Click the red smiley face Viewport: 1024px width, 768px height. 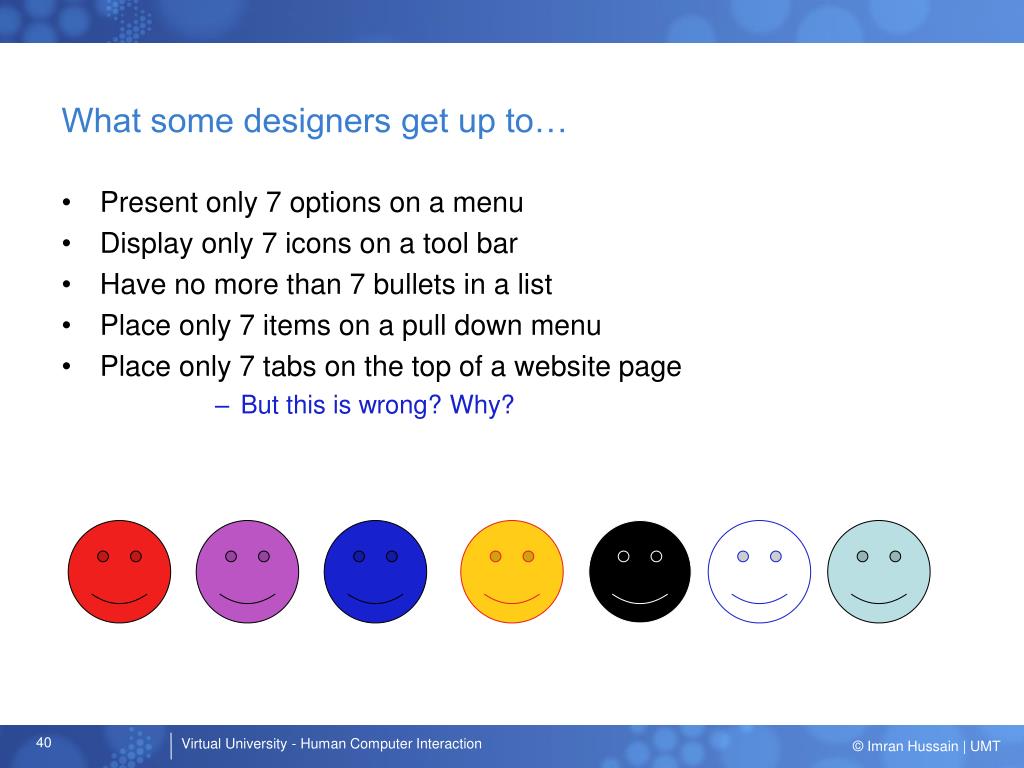(x=120, y=571)
